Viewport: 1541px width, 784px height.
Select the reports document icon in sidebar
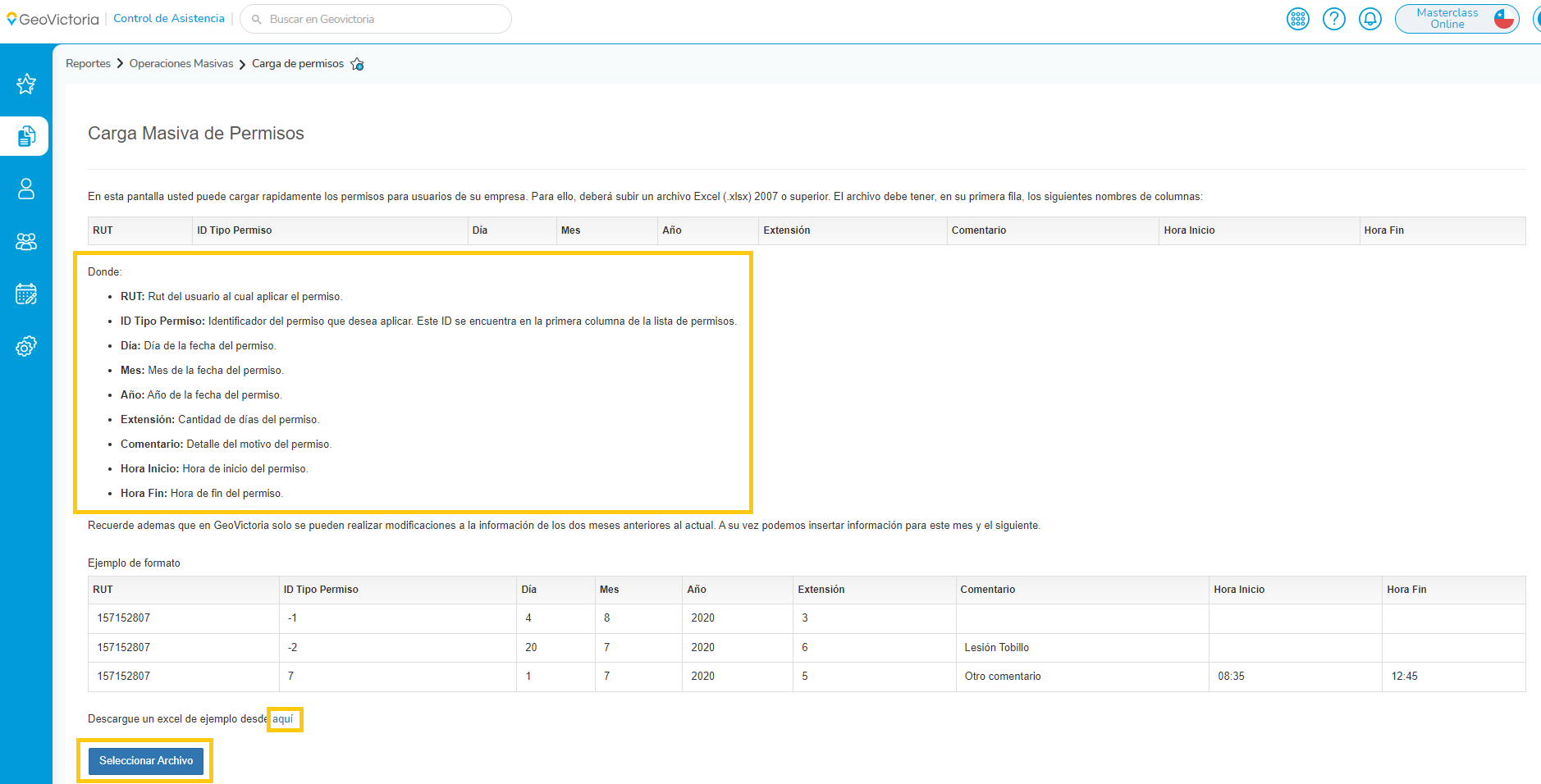26,136
